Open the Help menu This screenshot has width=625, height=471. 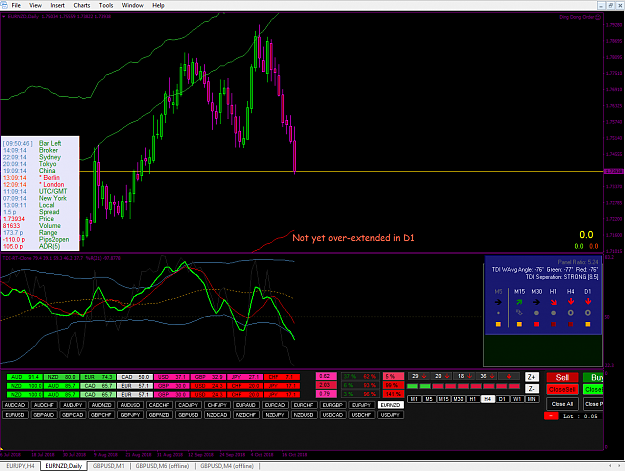(x=158, y=5)
